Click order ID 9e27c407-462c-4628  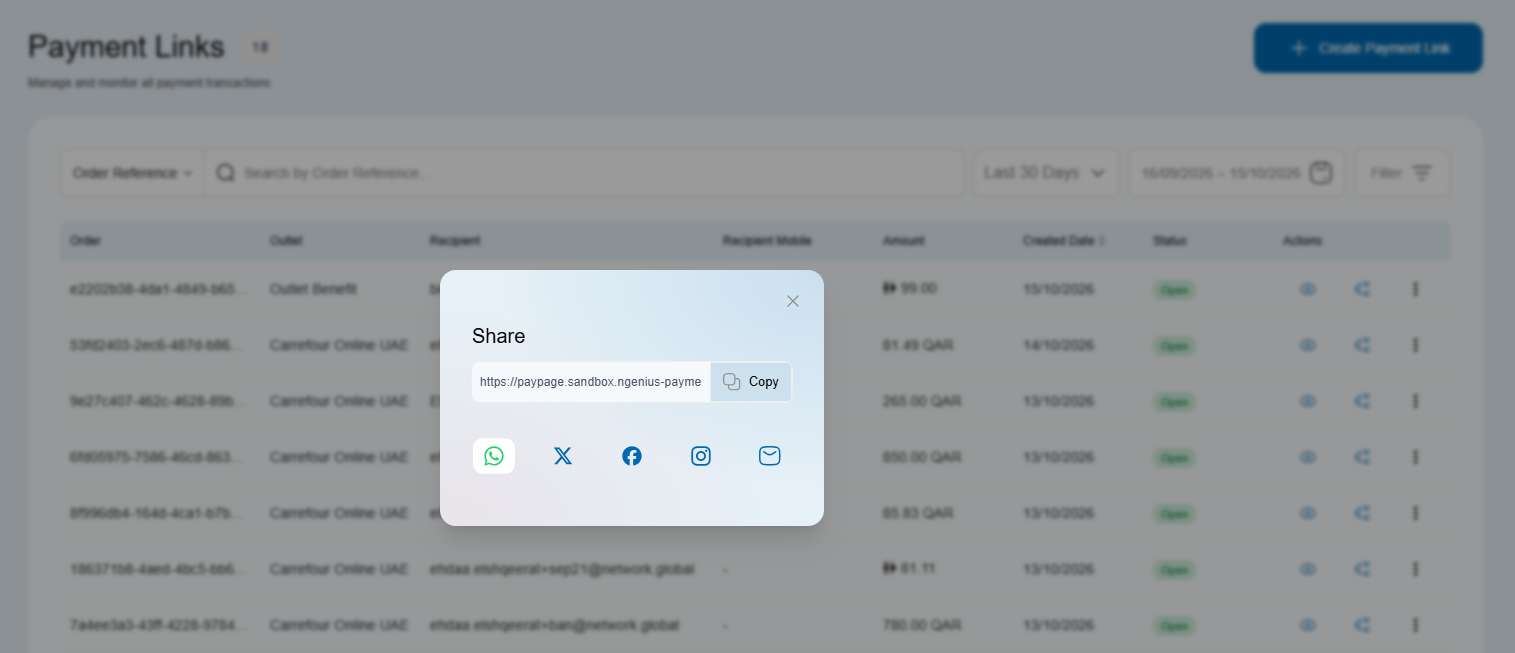[x=157, y=401]
